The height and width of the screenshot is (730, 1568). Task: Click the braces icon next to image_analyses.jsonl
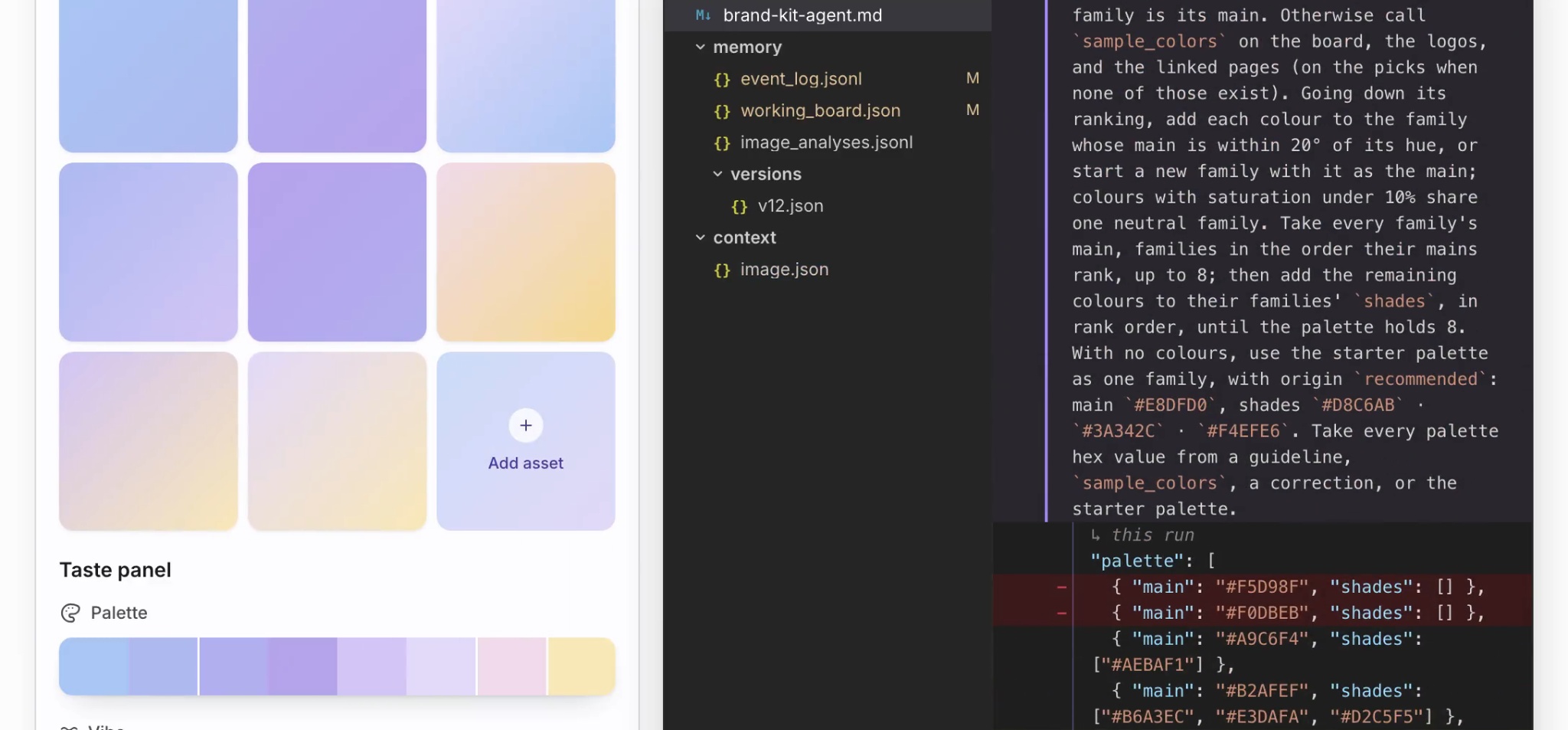tap(721, 142)
